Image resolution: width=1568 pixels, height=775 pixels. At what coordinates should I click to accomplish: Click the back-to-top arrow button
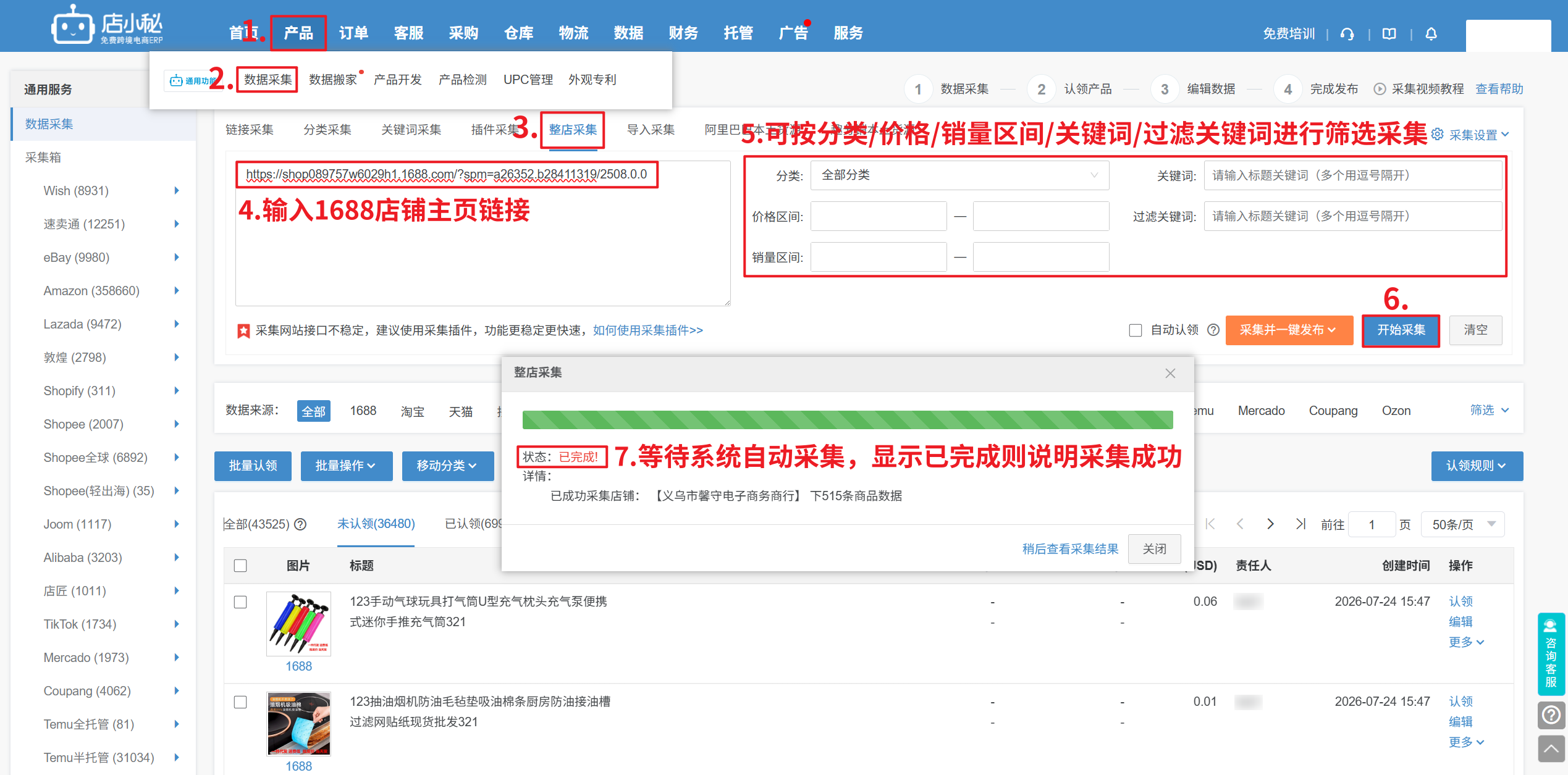[x=1551, y=749]
